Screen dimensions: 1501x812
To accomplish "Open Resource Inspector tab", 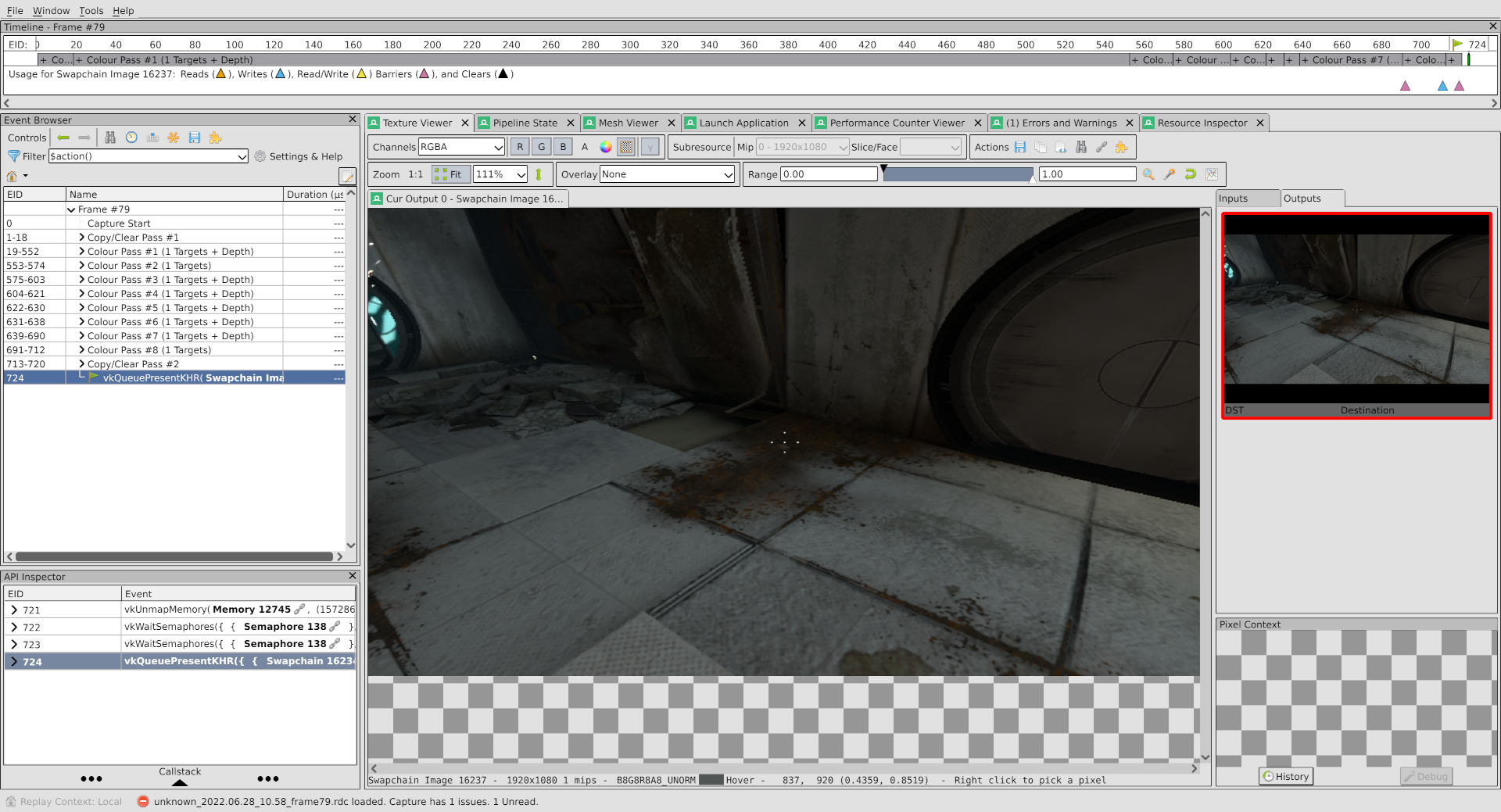I will 1202,123.
